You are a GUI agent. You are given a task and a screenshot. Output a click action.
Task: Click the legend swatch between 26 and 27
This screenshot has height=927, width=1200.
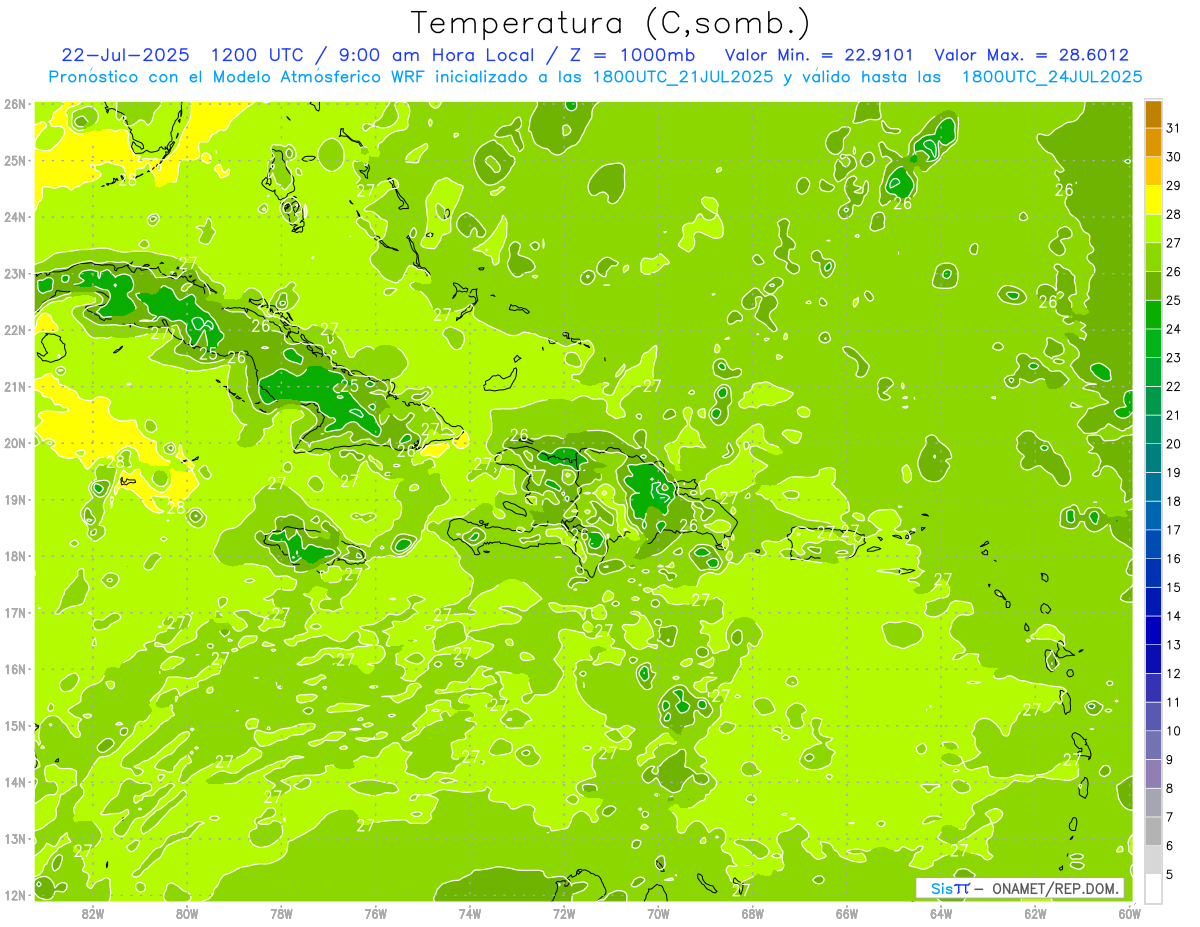point(1153,258)
